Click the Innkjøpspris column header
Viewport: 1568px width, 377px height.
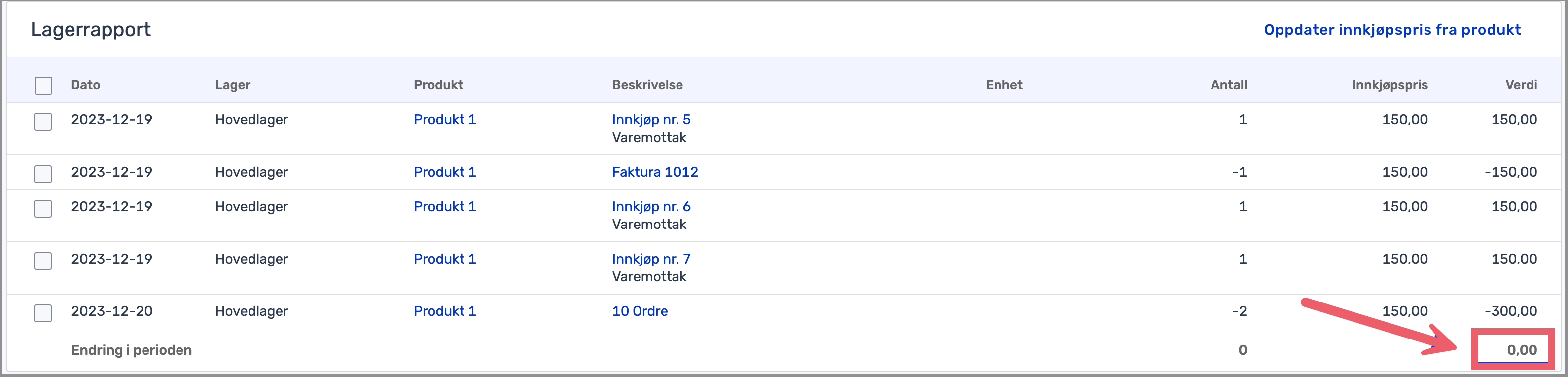pyautogui.click(x=1389, y=85)
